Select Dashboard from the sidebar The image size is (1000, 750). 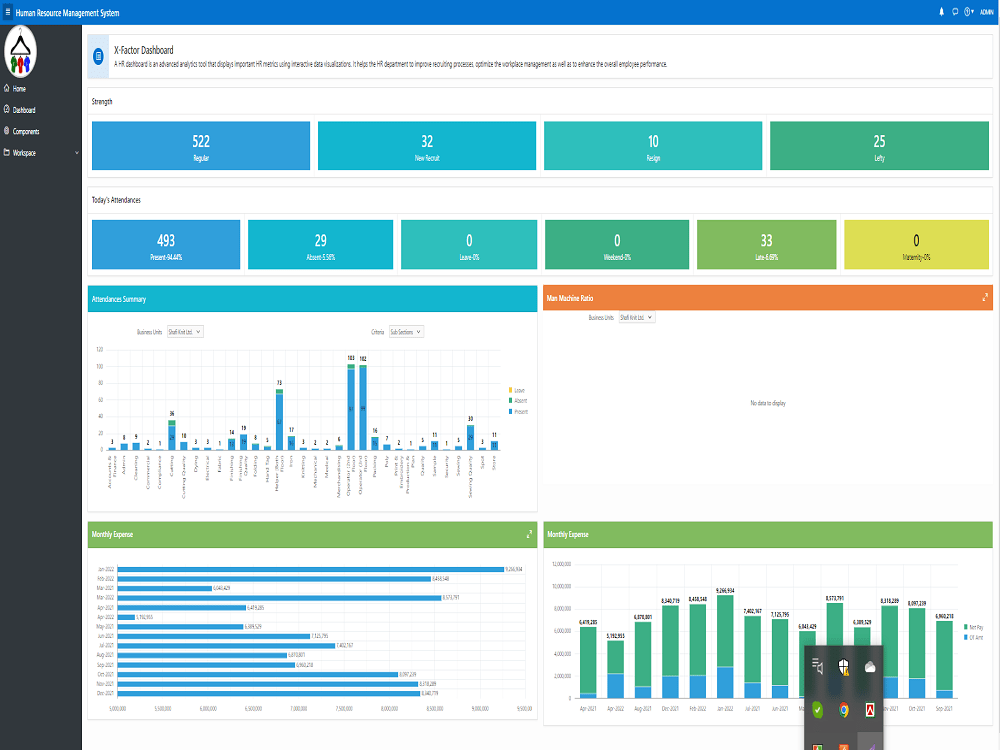(22, 110)
